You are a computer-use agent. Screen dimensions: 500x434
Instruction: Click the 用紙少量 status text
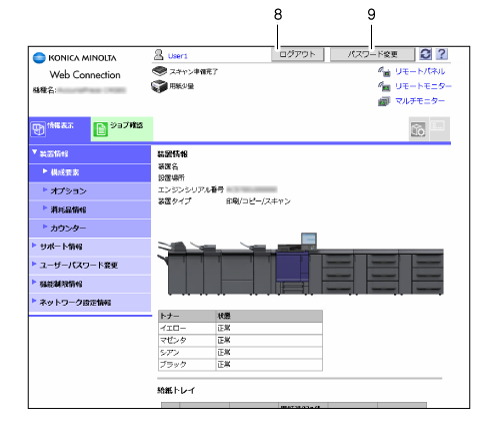[182, 86]
